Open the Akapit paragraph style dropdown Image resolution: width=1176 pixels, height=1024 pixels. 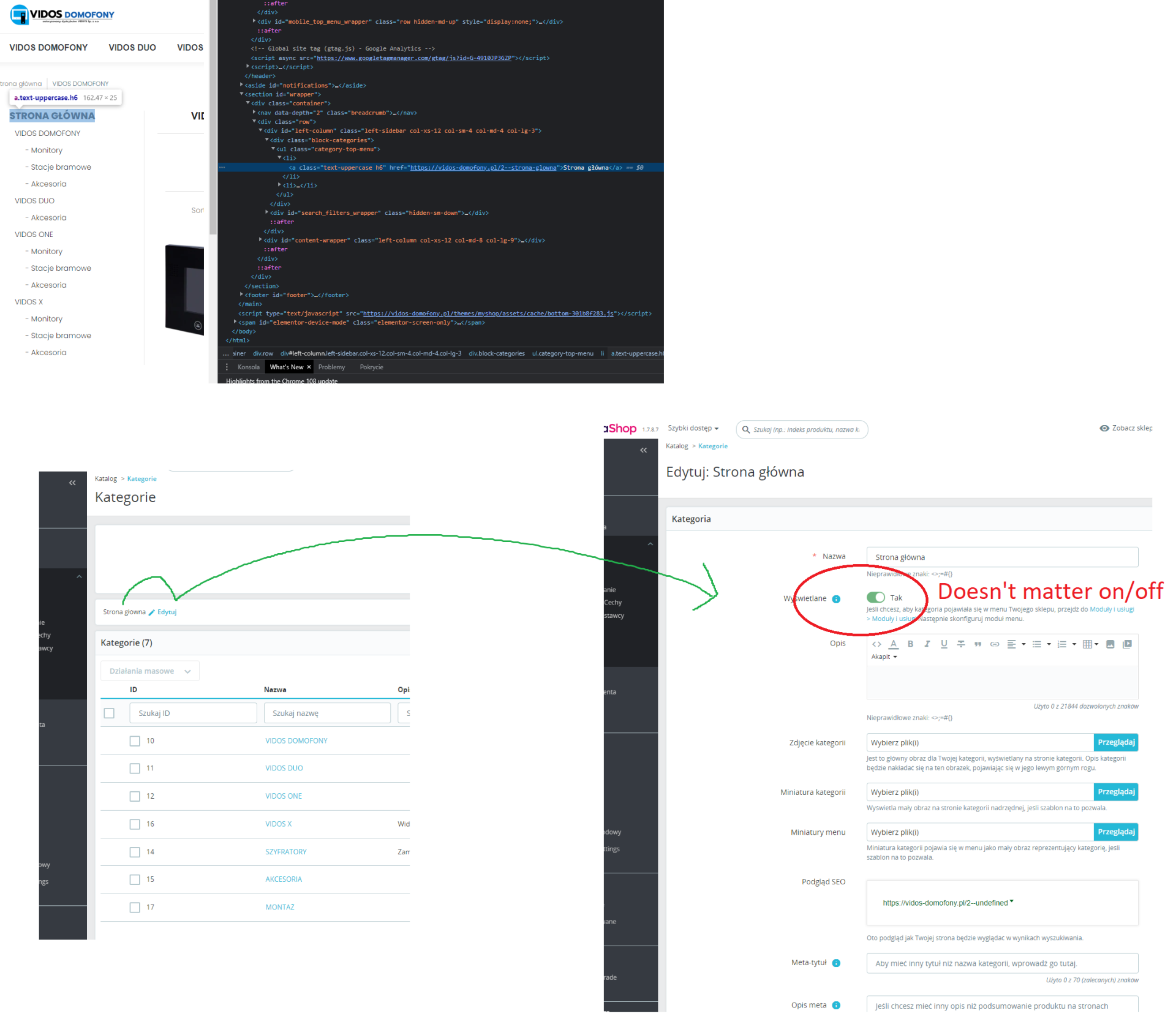pyautogui.click(x=884, y=657)
